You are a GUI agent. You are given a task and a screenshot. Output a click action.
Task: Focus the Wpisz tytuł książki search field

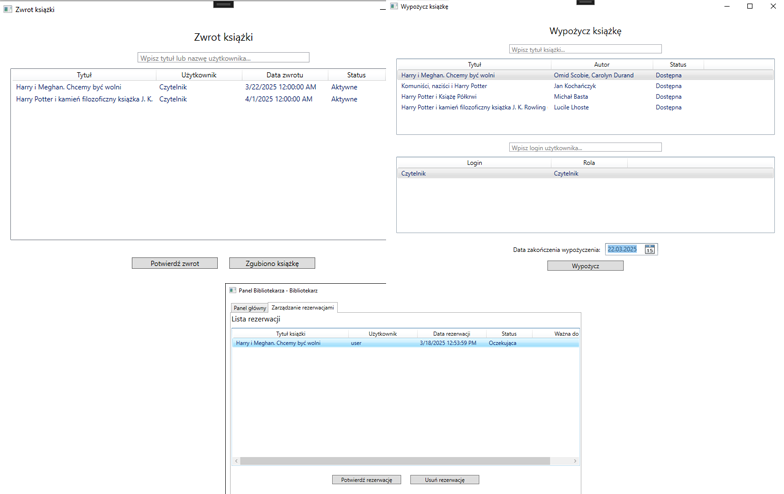(x=585, y=49)
